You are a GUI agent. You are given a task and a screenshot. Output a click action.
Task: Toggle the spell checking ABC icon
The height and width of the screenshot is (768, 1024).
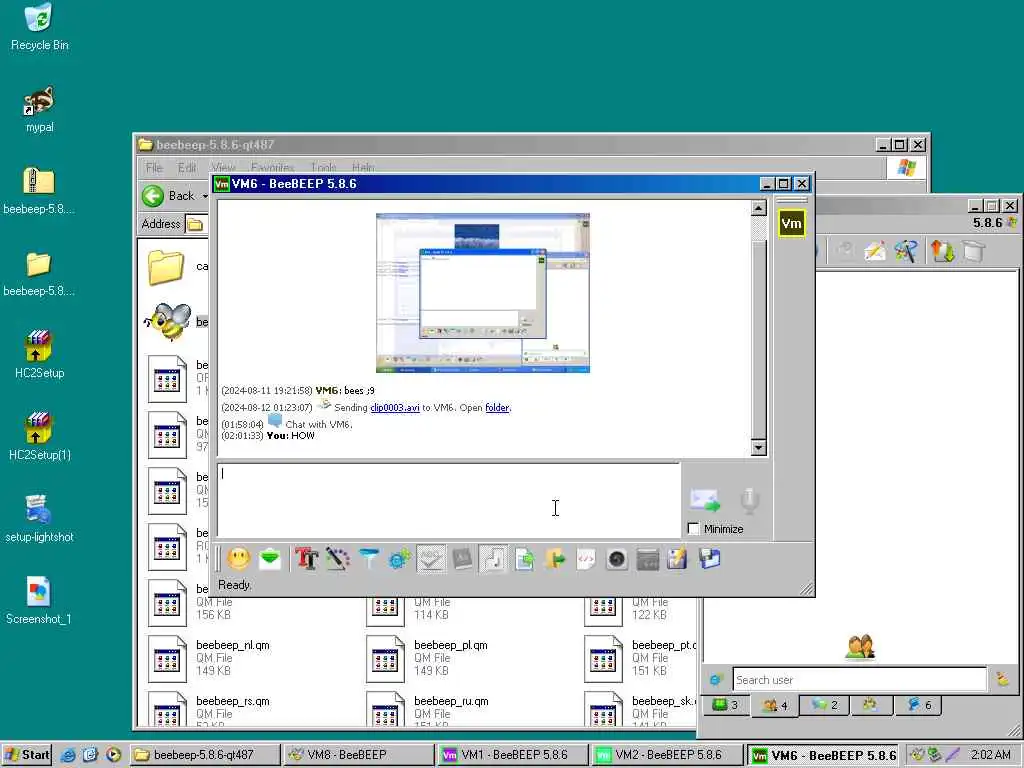pos(431,559)
